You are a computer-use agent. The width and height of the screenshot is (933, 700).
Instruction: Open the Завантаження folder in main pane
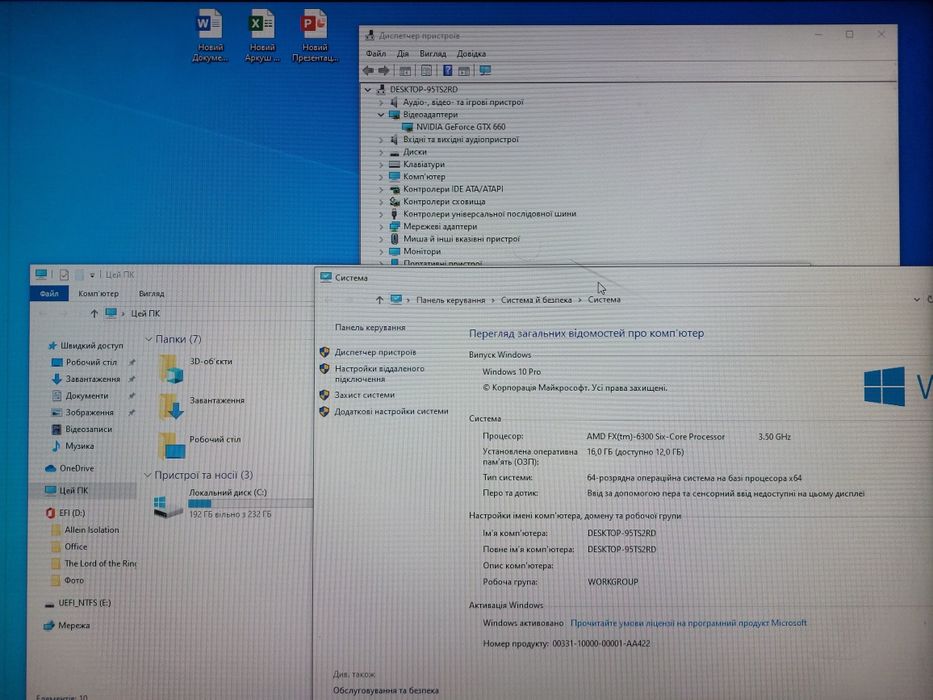[202, 407]
